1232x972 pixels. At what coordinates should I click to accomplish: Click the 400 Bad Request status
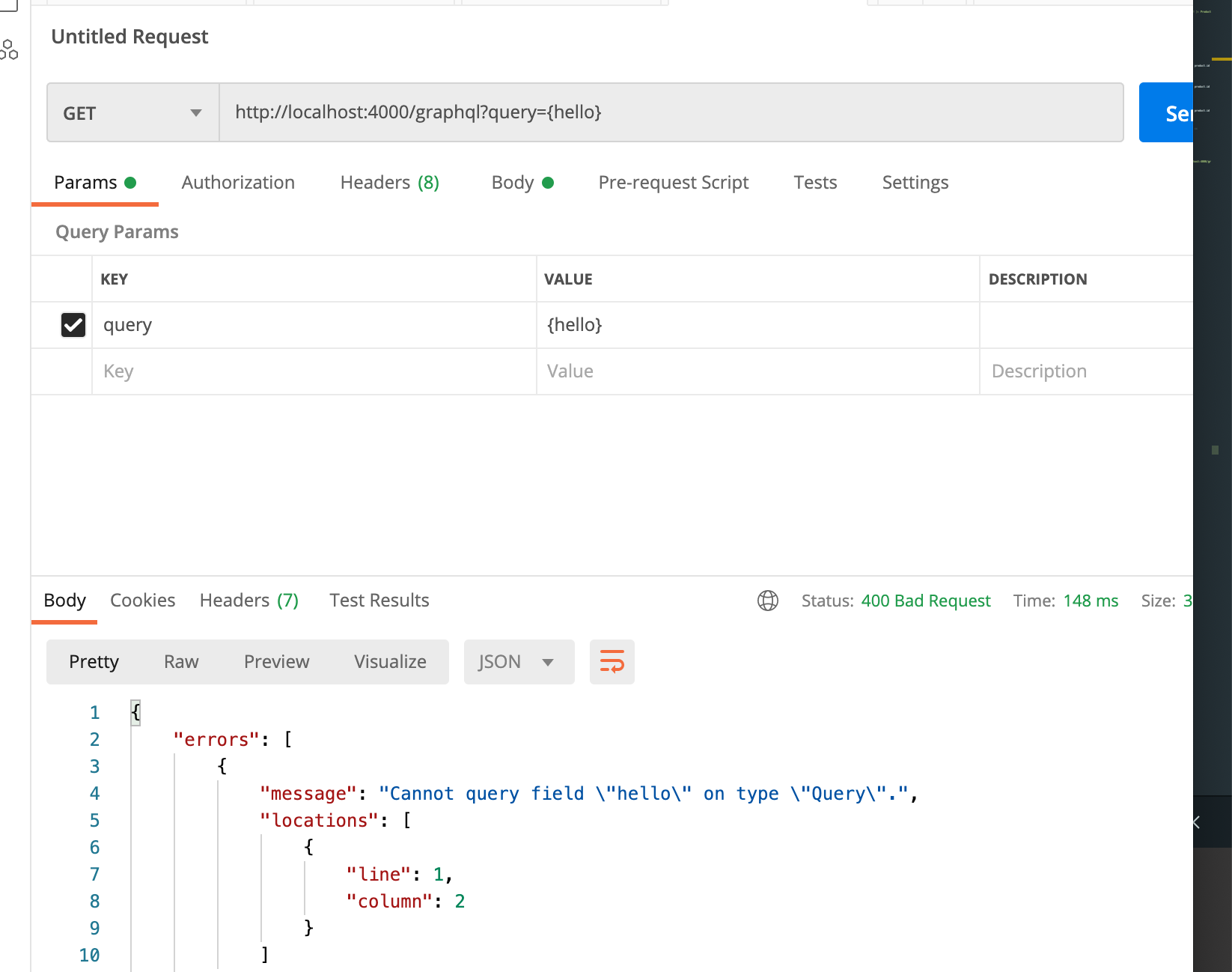(x=926, y=601)
